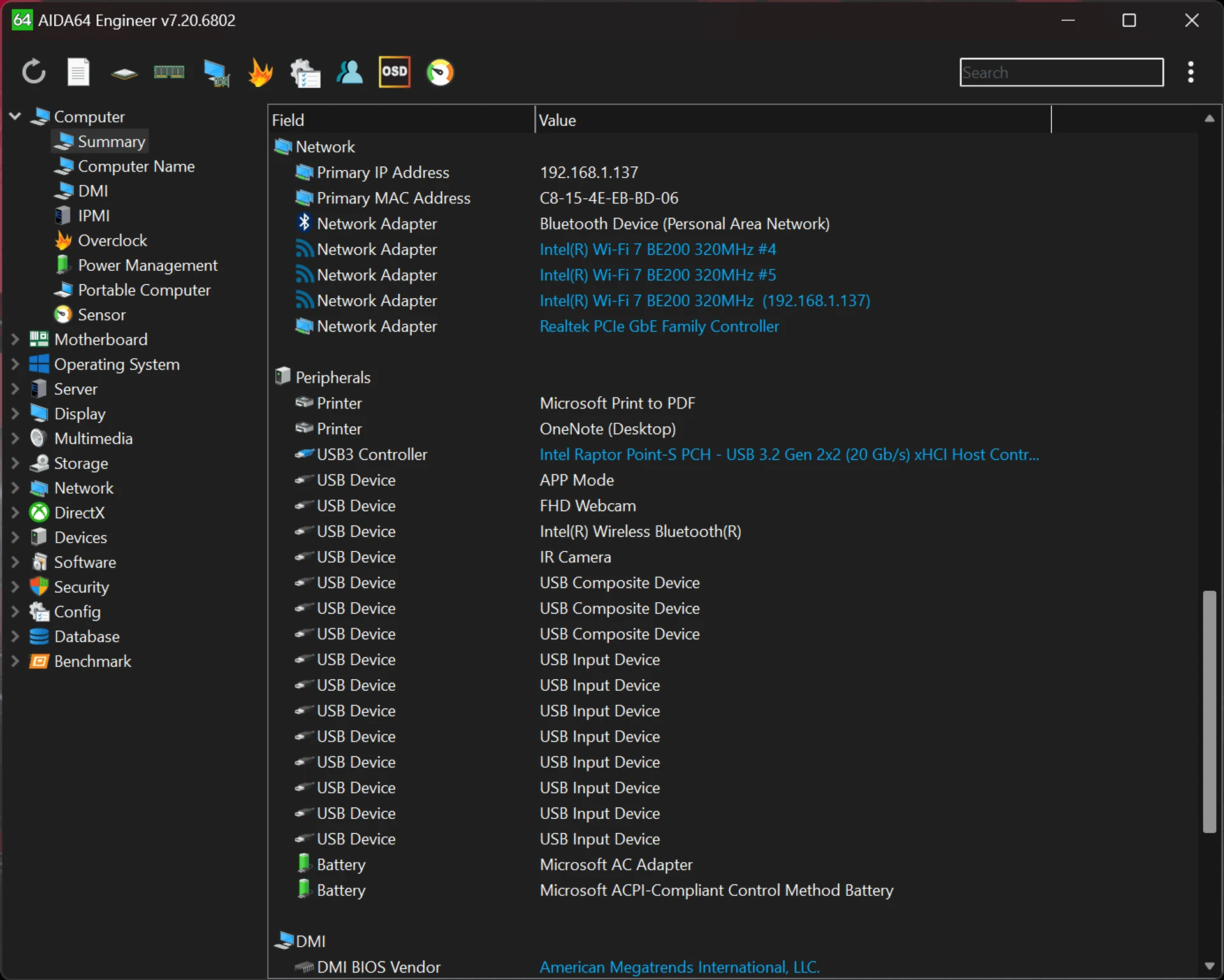Click the scroll down arrow
This screenshot has width=1224, height=980.
pos(1209,966)
